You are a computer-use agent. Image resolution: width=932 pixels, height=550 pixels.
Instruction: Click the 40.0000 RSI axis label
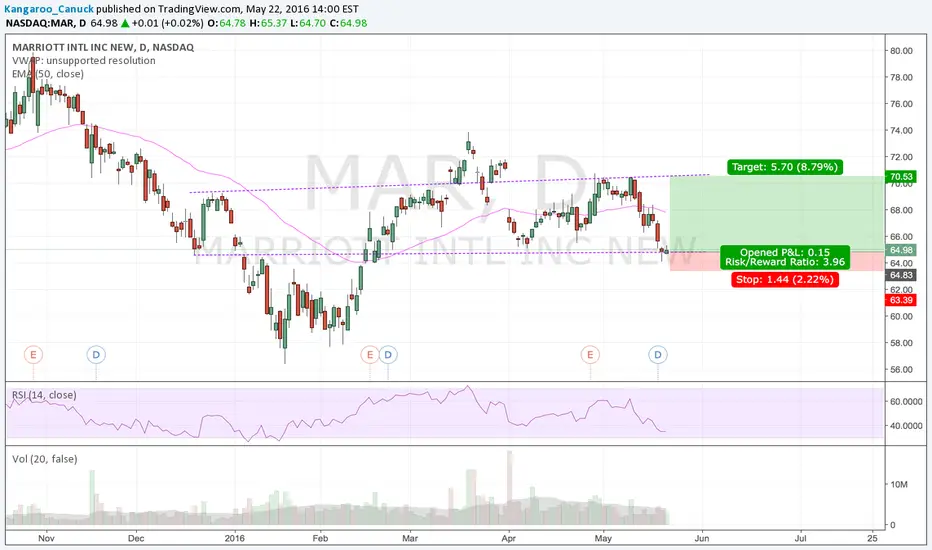pyautogui.click(x=906, y=426)
